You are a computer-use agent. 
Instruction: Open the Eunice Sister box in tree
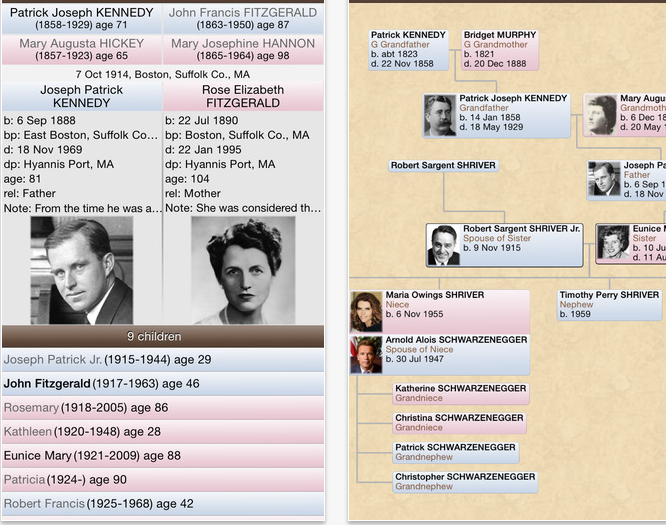(631, 244)
